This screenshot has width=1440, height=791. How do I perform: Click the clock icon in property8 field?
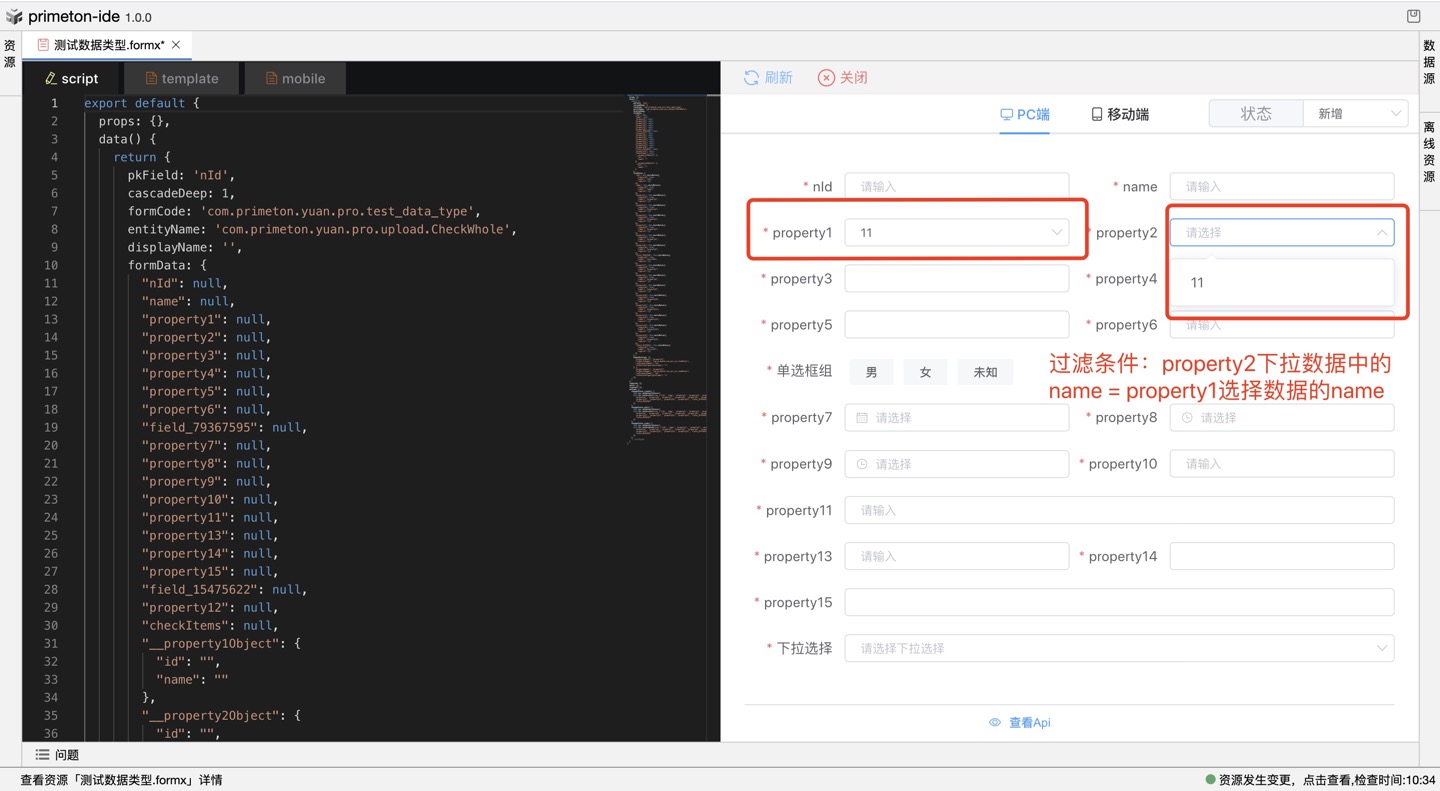[x=1187, y=418]
